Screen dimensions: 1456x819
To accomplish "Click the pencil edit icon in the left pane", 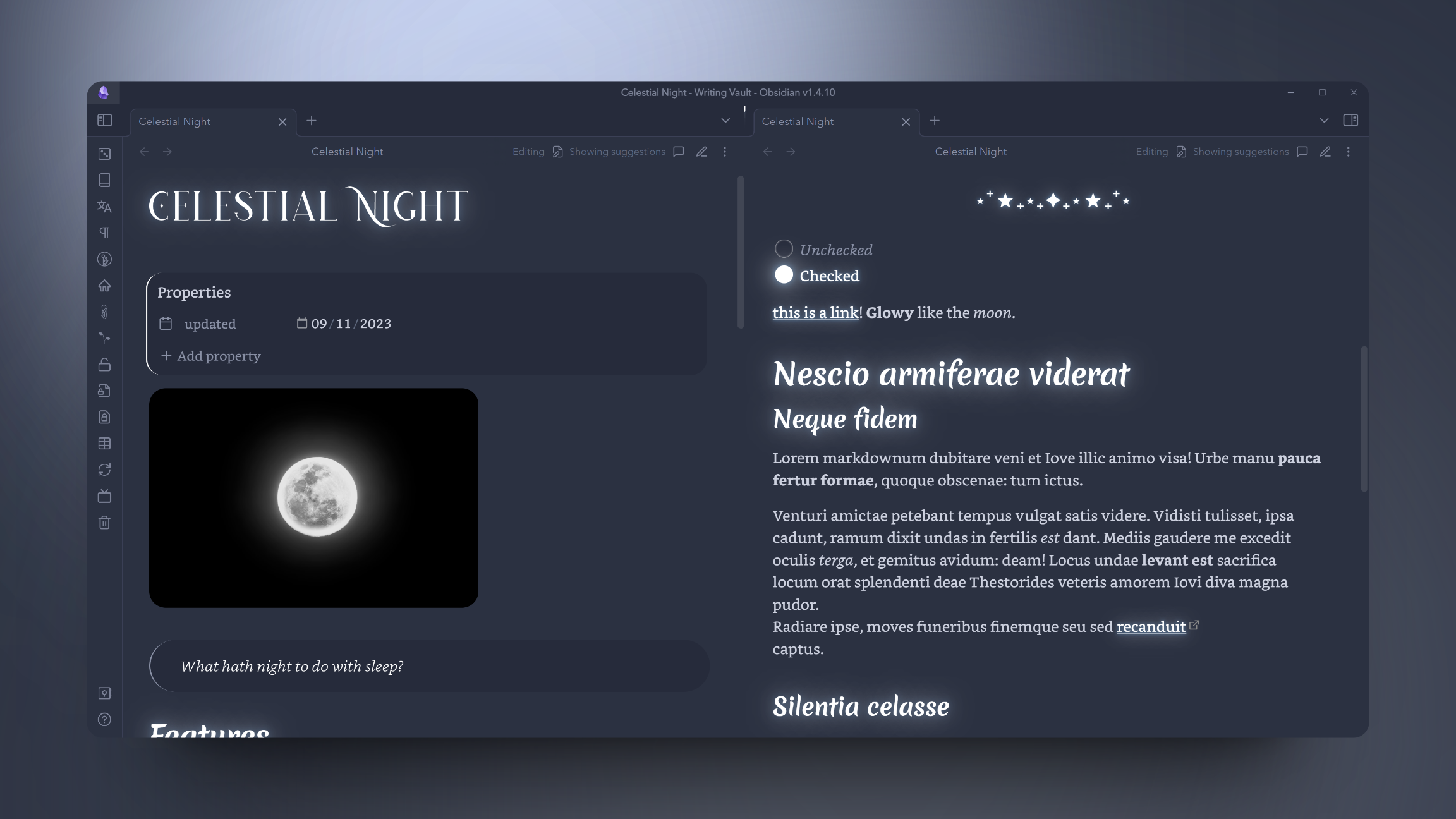I will (x=701, y=152).
